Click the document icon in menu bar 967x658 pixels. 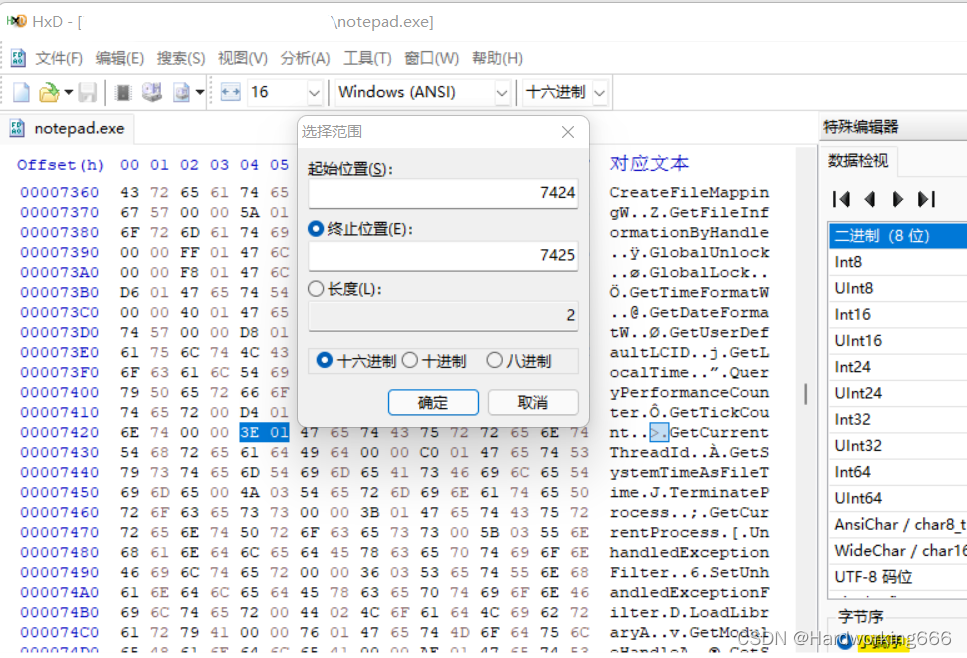pos(18,58)
